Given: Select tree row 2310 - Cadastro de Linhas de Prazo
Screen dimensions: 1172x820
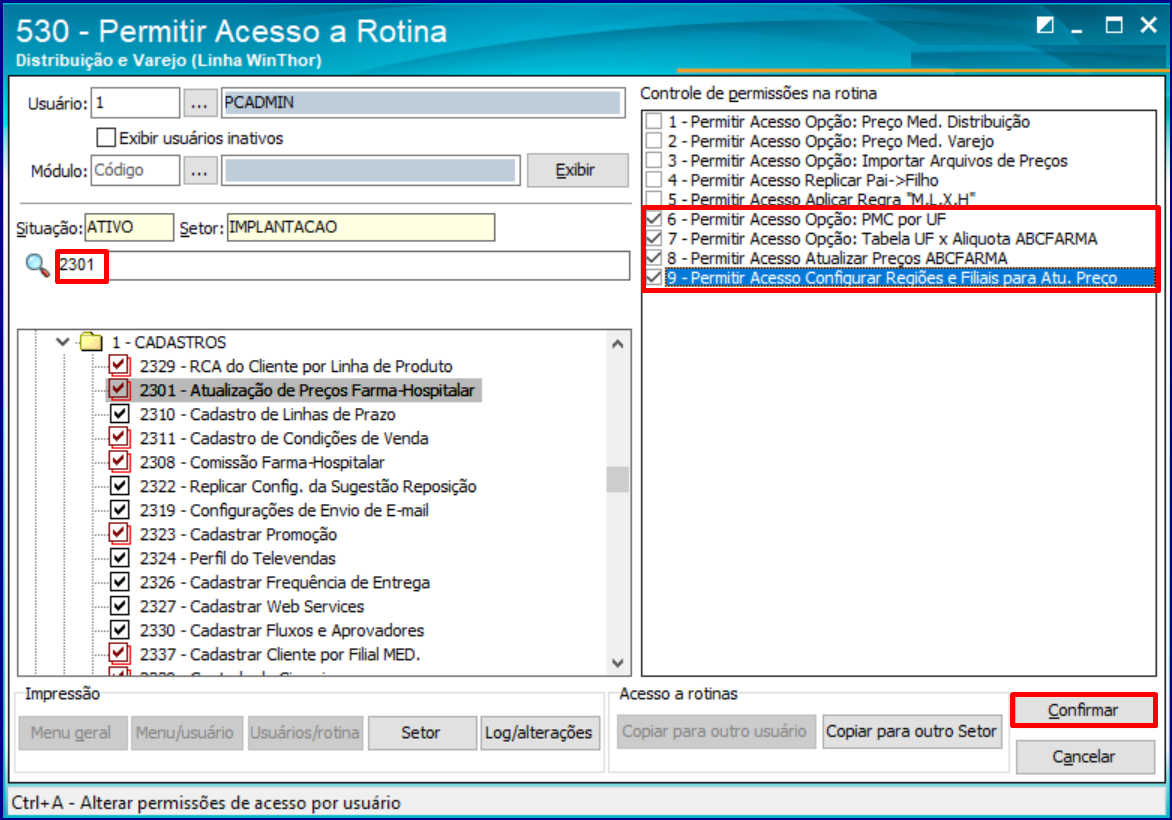Looking at the screenshot, I should [x=268, y=414].
